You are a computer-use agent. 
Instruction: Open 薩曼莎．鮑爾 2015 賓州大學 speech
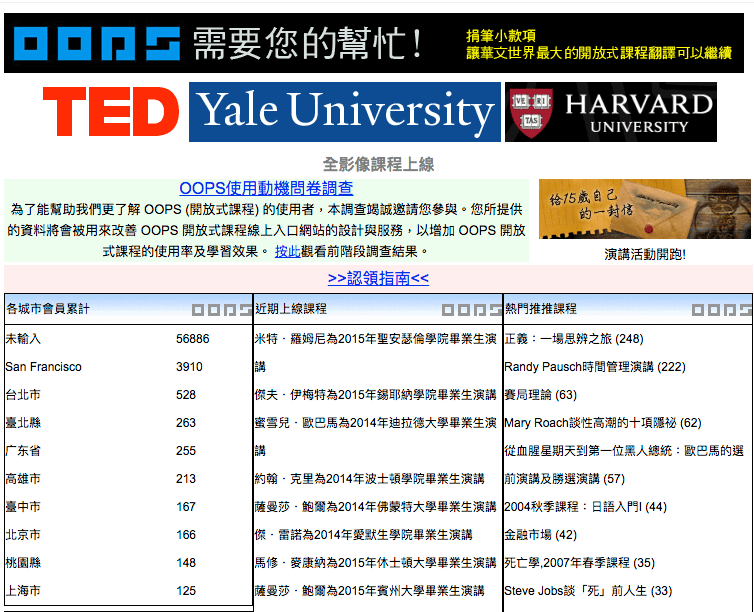tap(369, 590)
